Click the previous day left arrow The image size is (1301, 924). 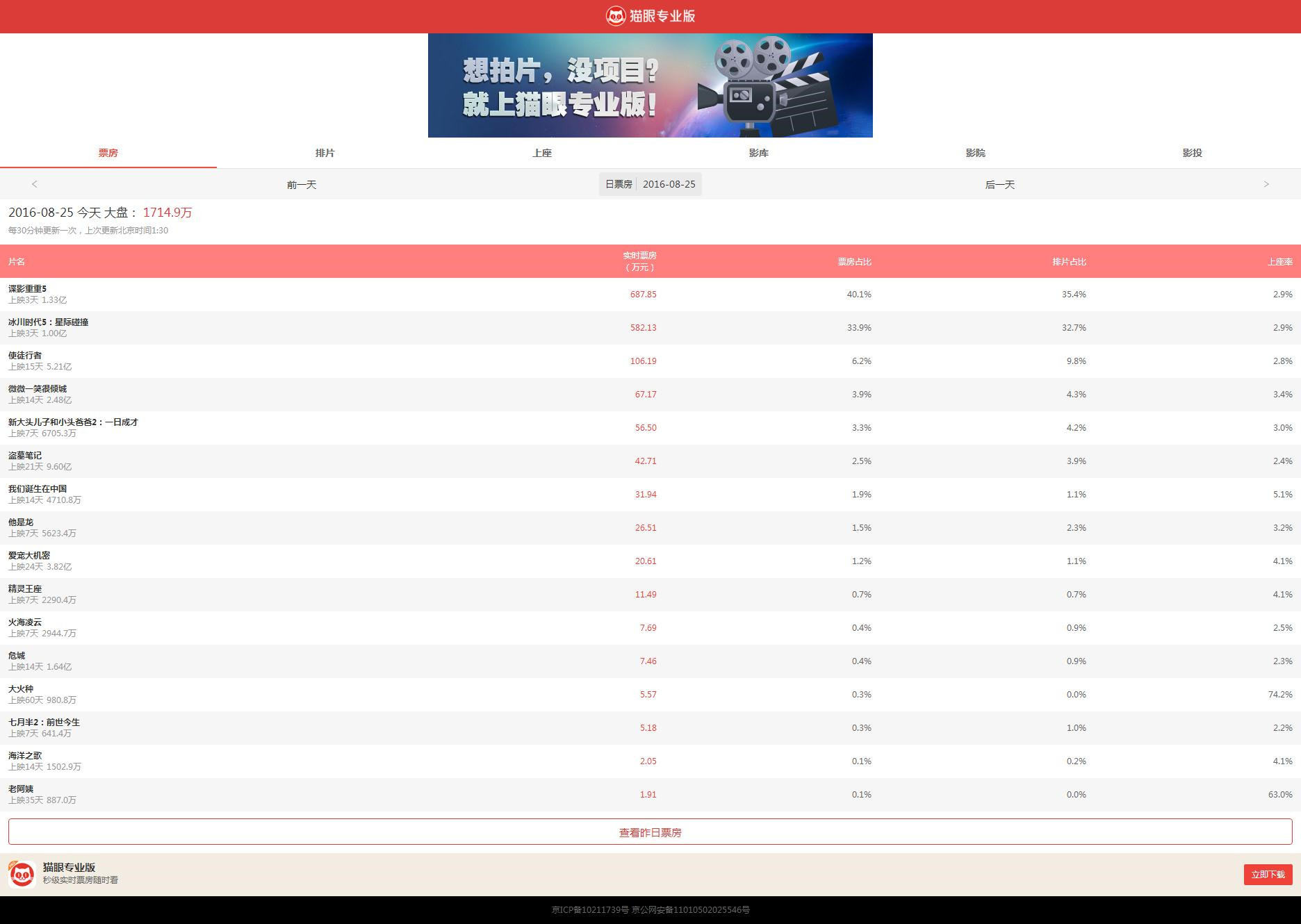click(35, 184)
